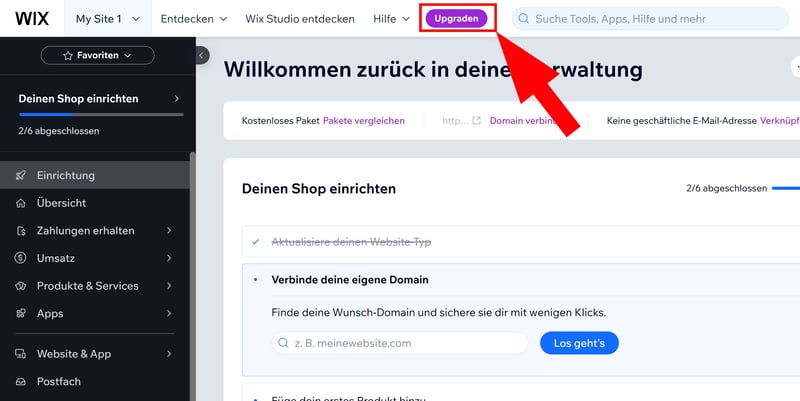Click the Verknüpfen email link
Image resolution: width=800 pixels, height=401 pixels.
click(x=780, y=121)
